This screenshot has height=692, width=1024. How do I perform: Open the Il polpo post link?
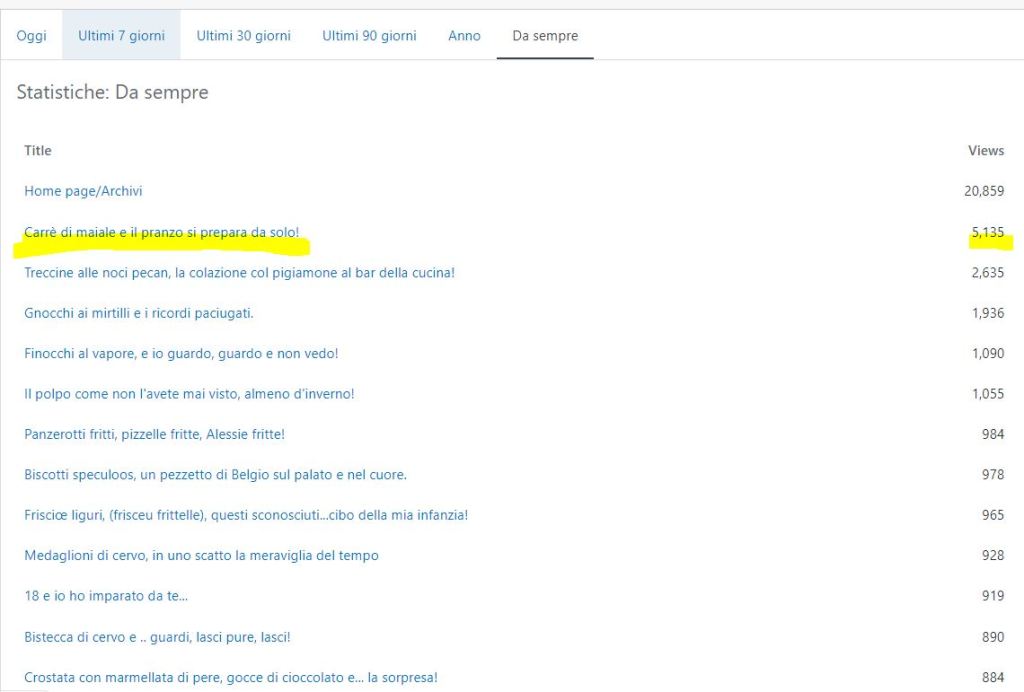(x=189, y=394)
